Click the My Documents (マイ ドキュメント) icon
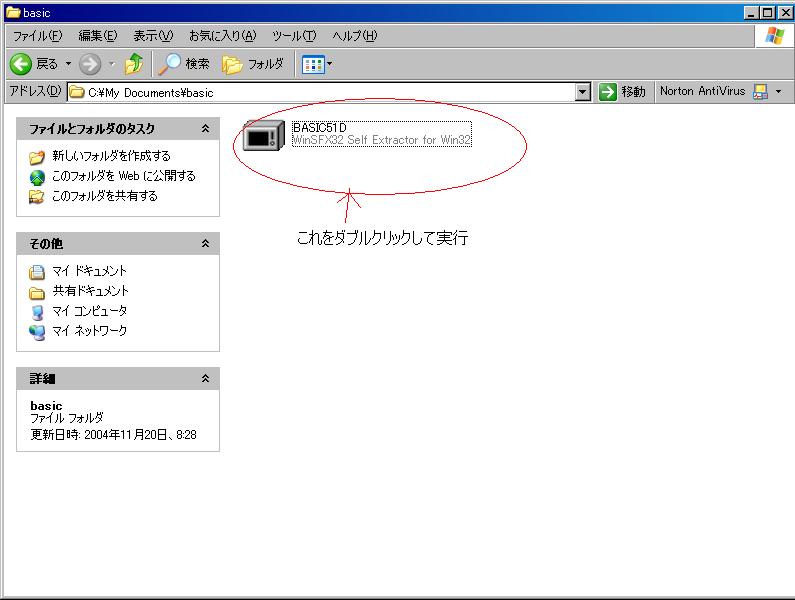 (37, 272)
